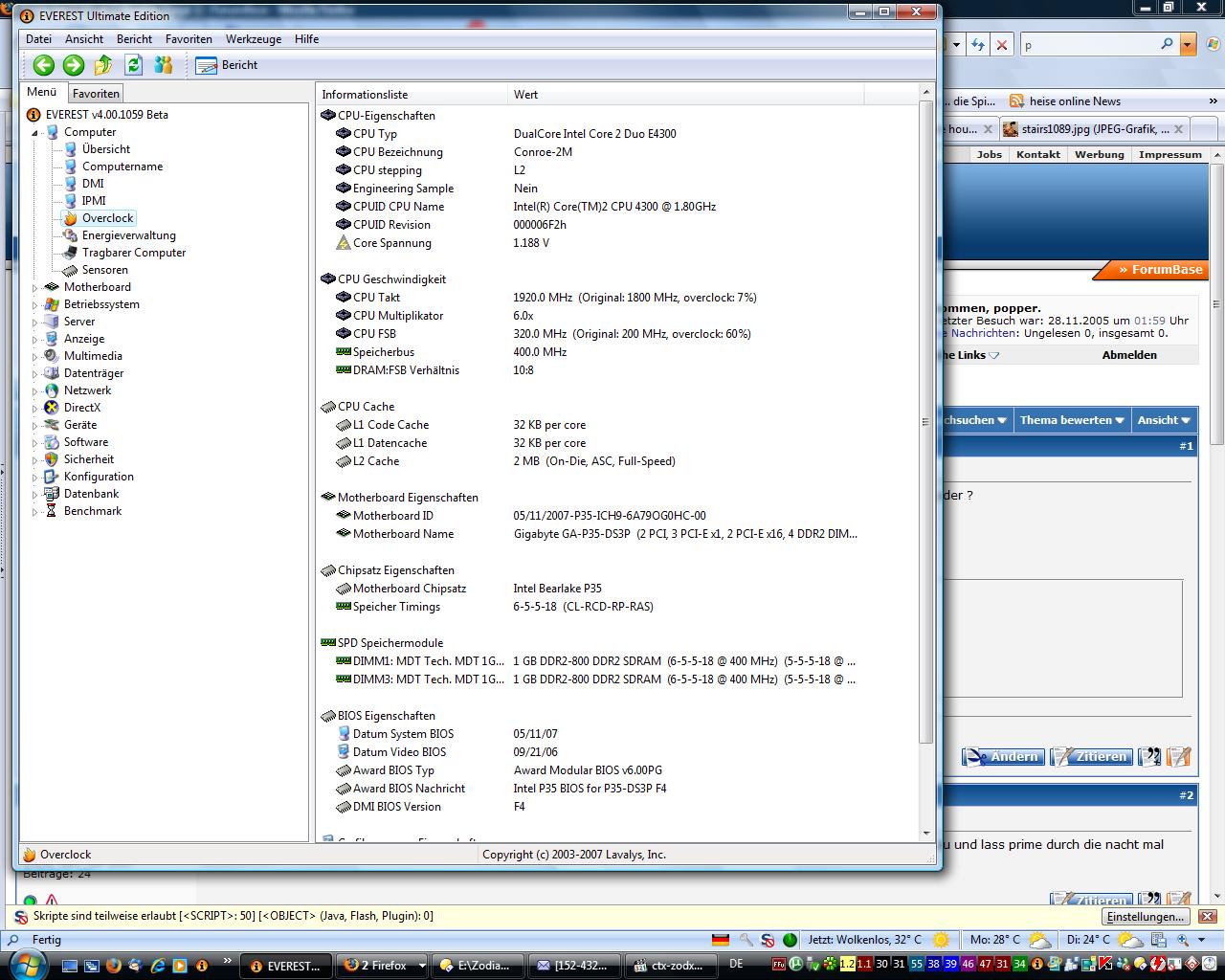
Task: Click the EVEREST root info icon in tree
Action: pyautogui.click(x=33, y=115)
